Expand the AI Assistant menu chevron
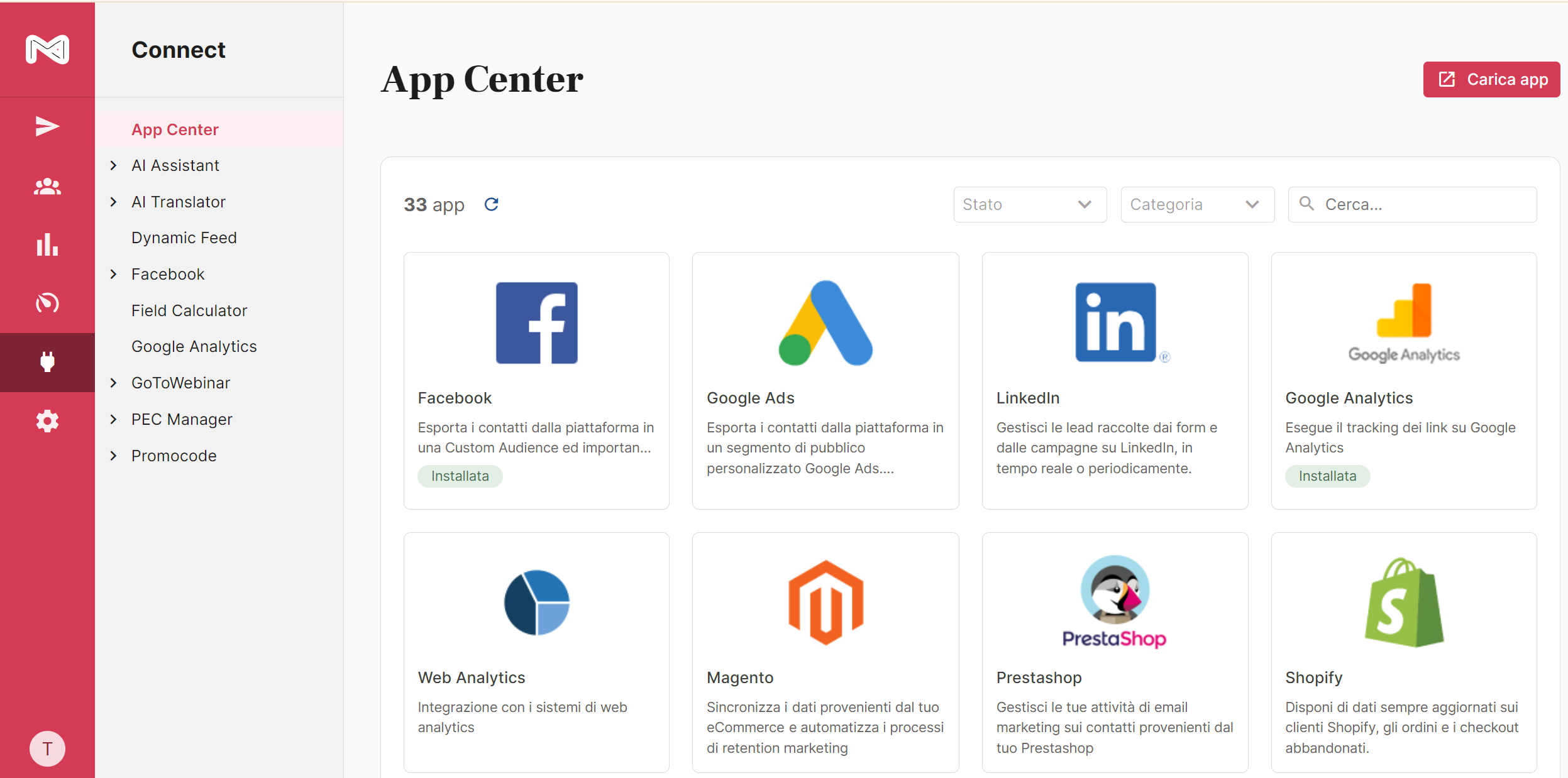Viewport: 1568px width, 778px height. click(114, 165)
